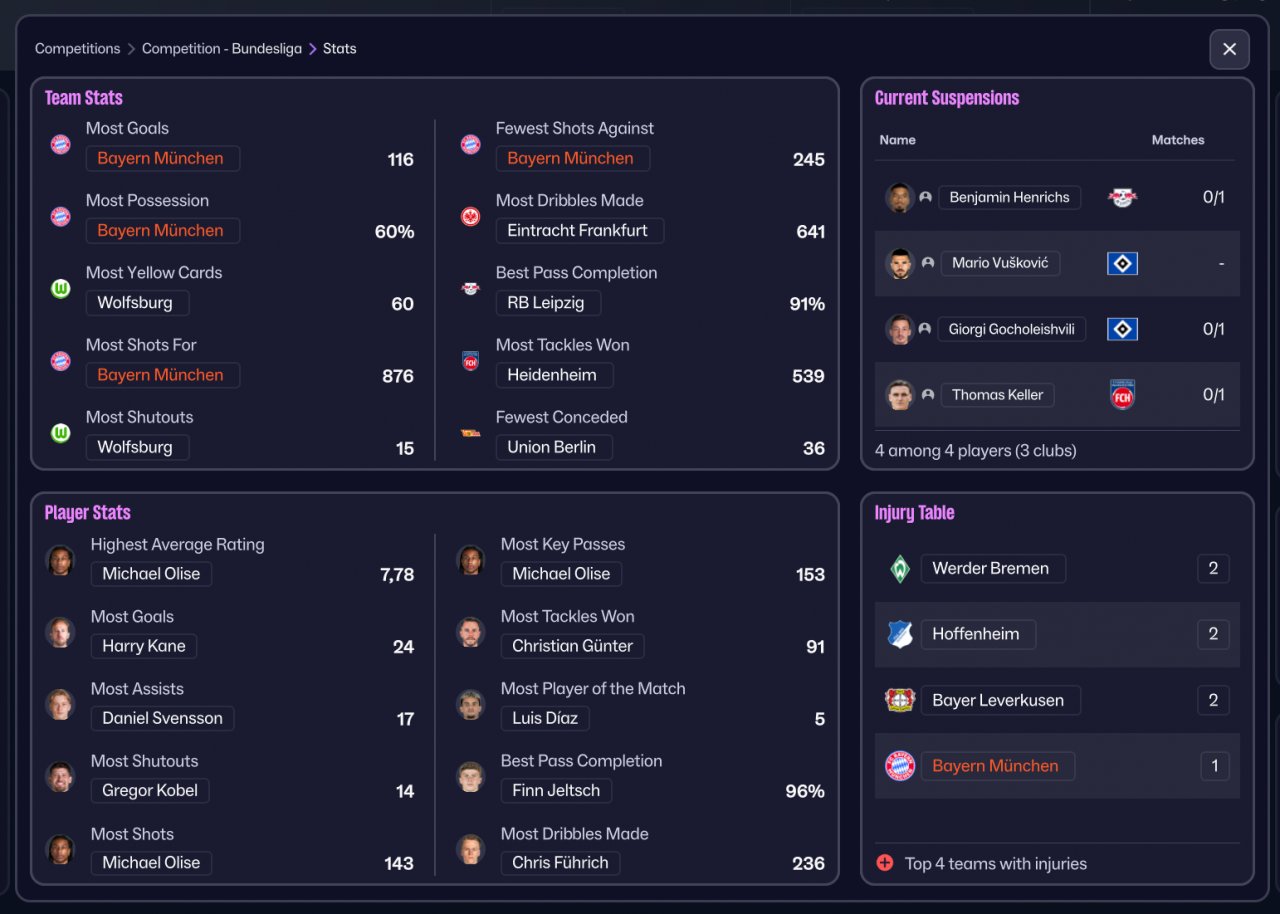Viewport: 1280px width, 914px height.
Task: Click Wolfsburg crest beside Most Yellow Cards
Action: [61, 289]
